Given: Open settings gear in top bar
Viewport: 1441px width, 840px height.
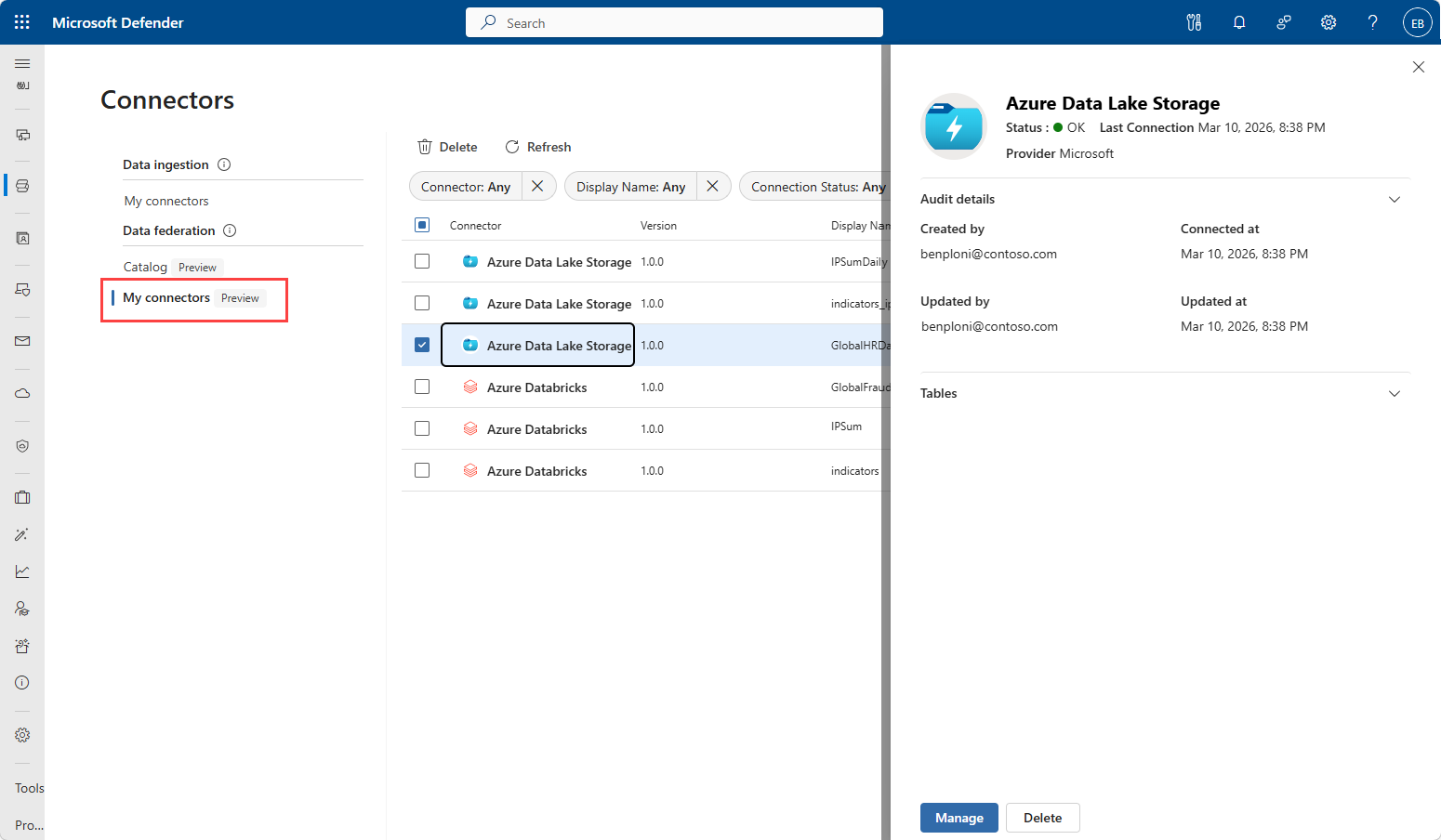Looking at the screenshot, I should point(1329,22).
